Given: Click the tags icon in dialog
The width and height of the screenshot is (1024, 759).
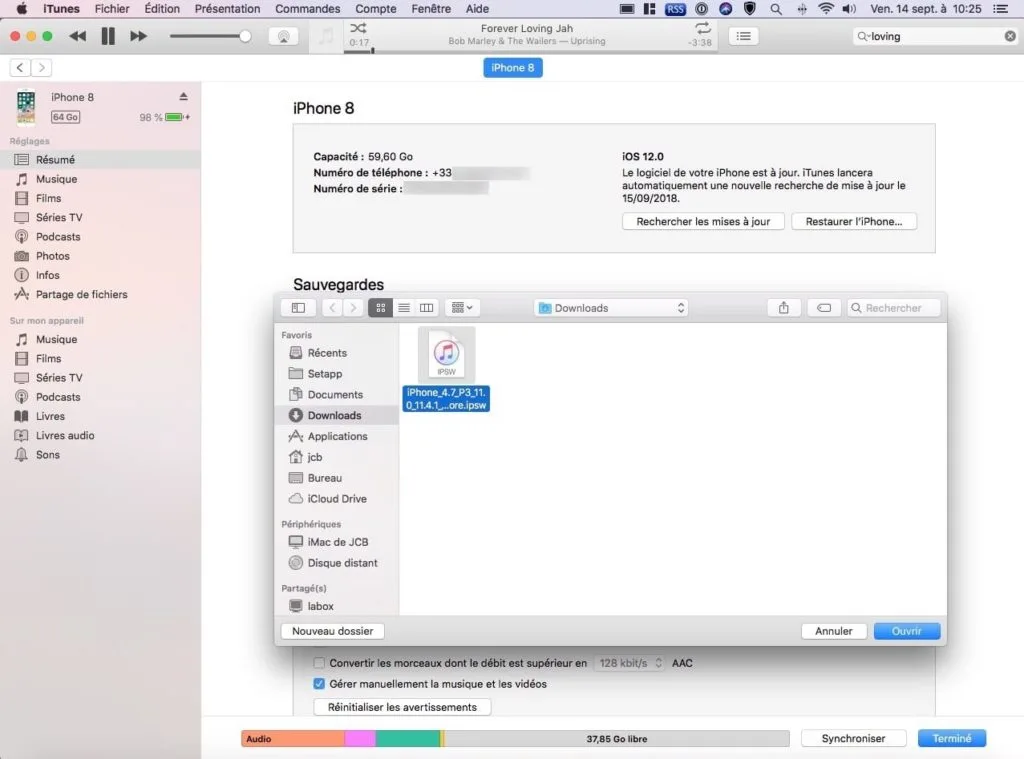Looking at the screenshot, I should tap(824, 308).
